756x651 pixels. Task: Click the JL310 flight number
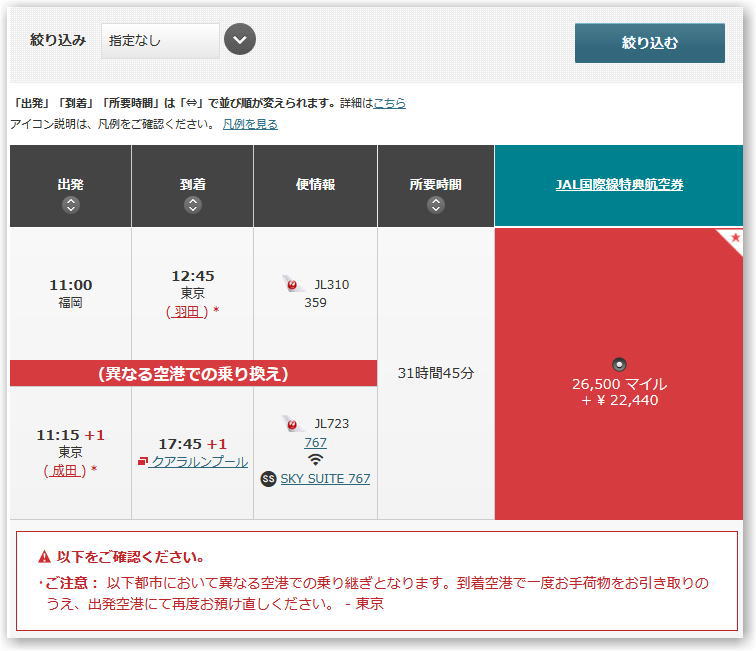(332, 285)
